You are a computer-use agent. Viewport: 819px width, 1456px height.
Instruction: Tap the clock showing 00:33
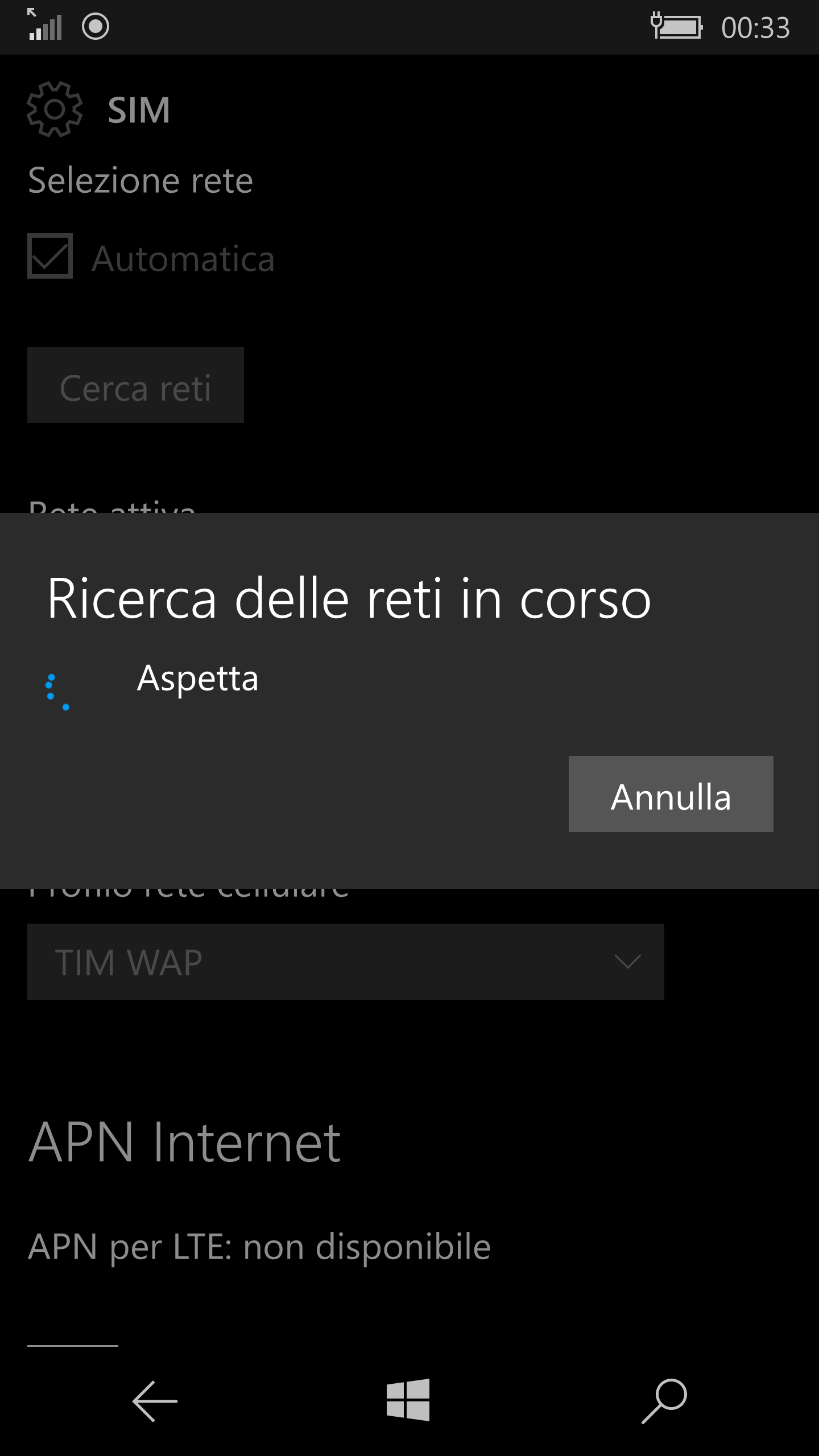[755, 27]
